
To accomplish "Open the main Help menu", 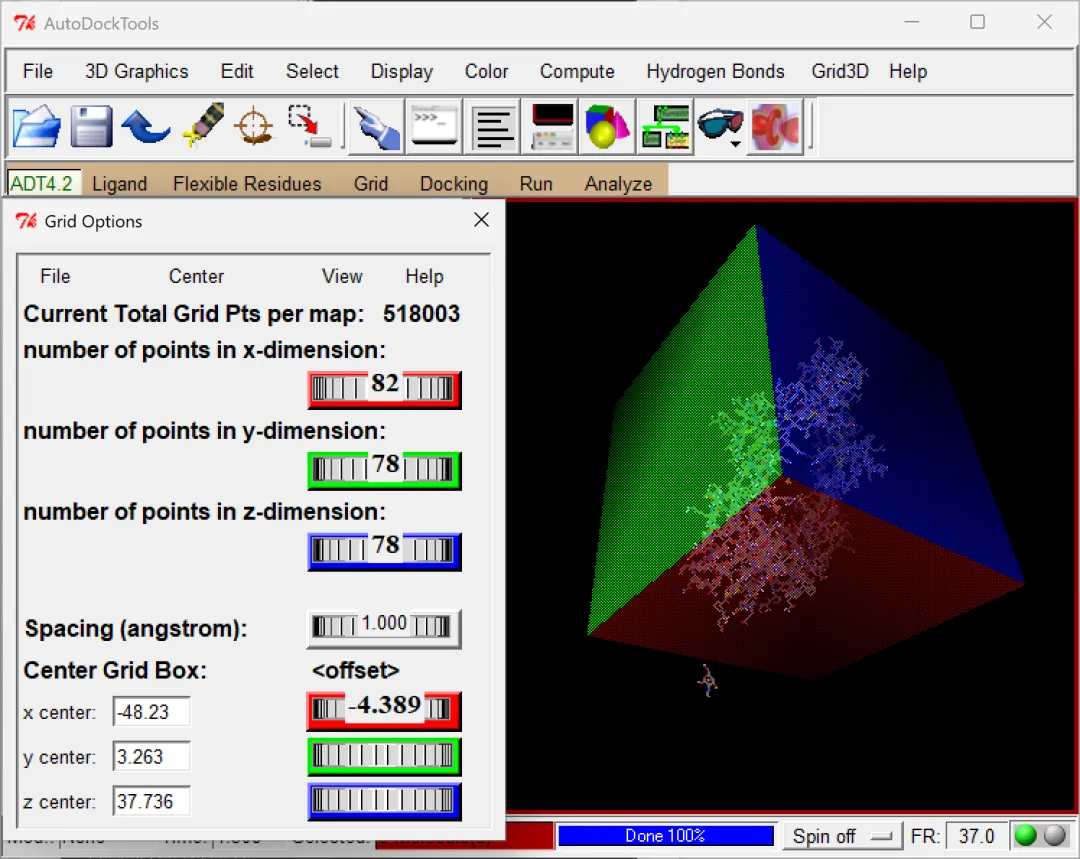I will (908, 71).
